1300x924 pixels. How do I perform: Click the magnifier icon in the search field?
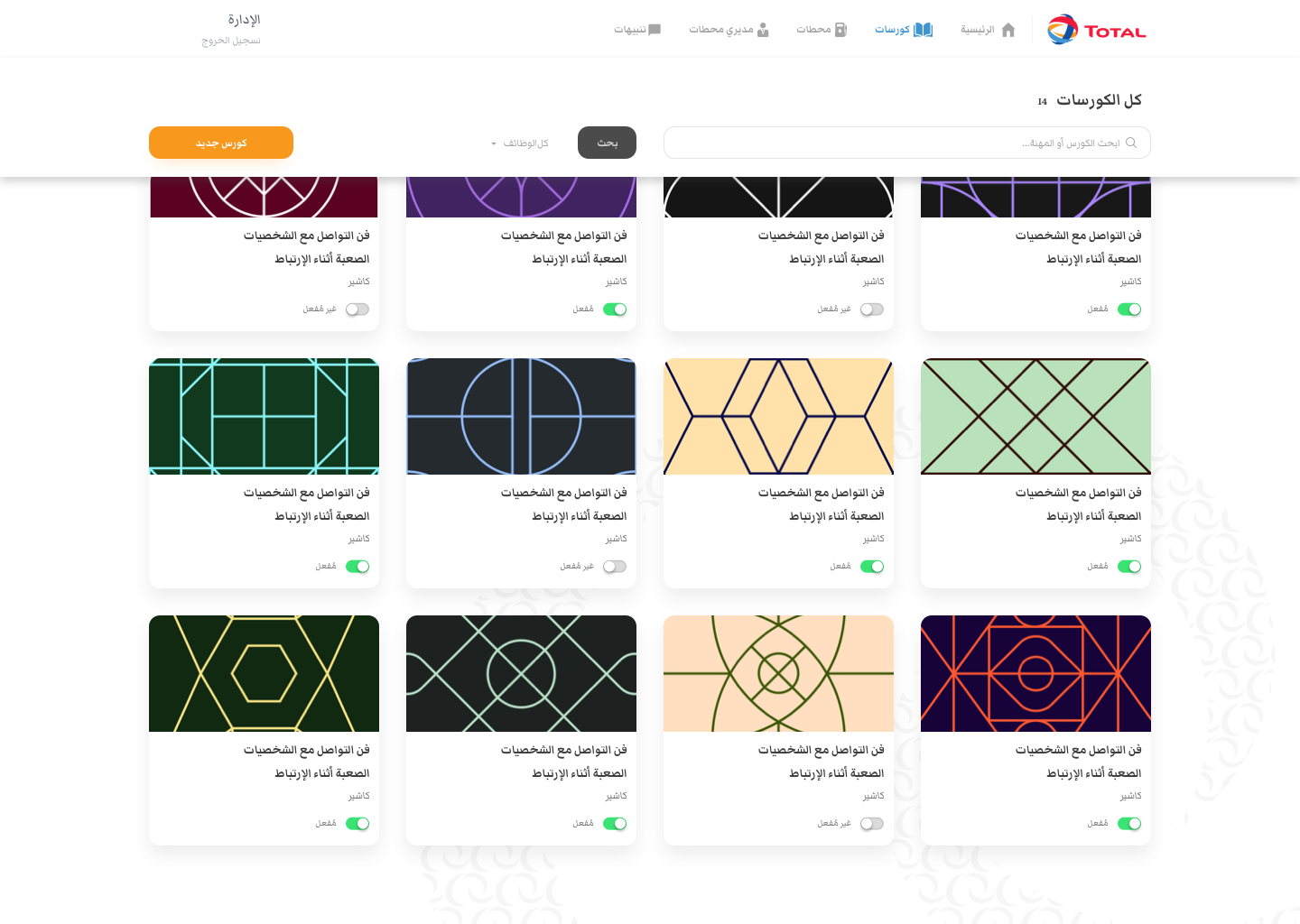click(x=1131, y=143)
